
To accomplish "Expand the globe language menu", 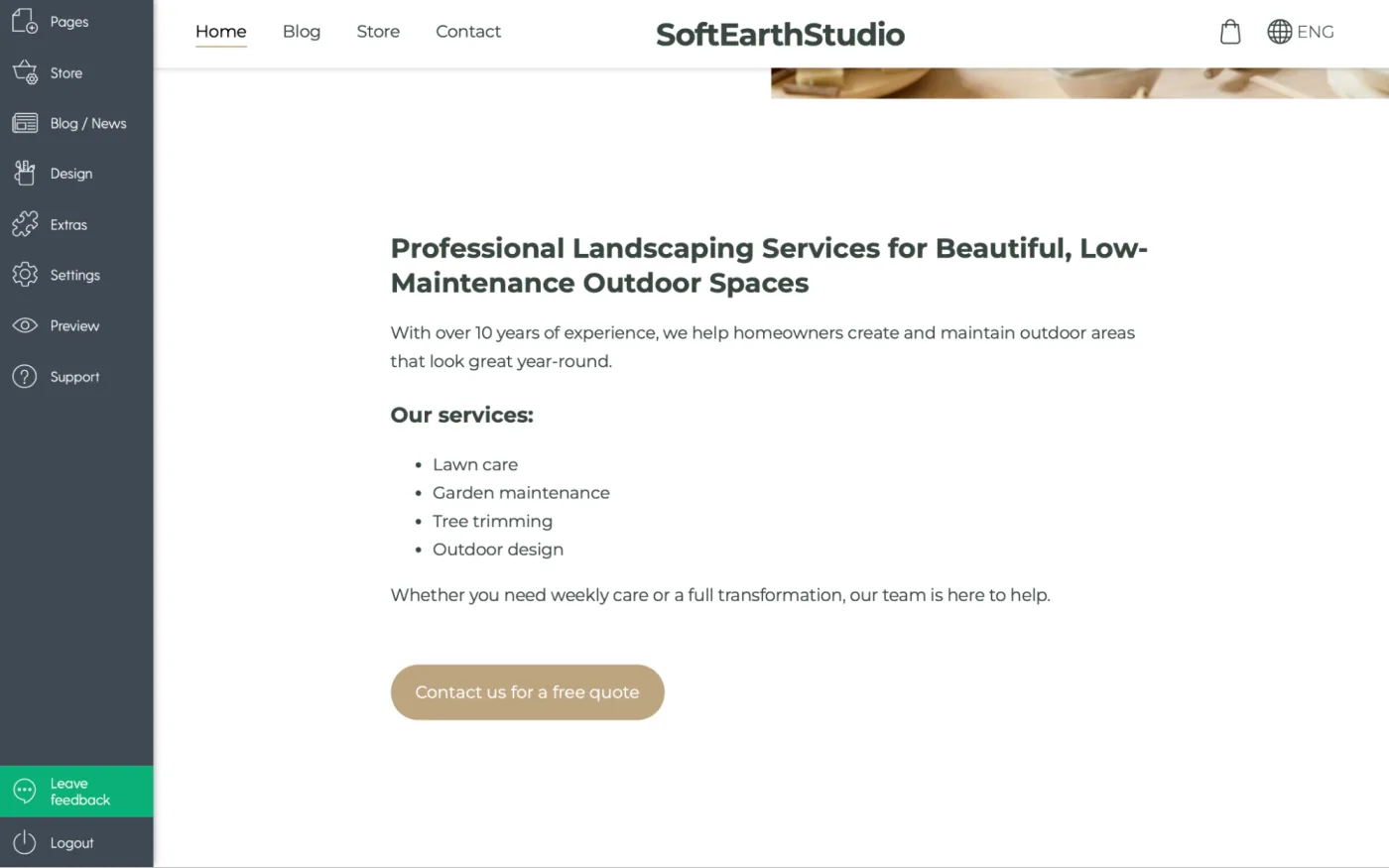I will pyautogui.click(x=1279, y=31).
